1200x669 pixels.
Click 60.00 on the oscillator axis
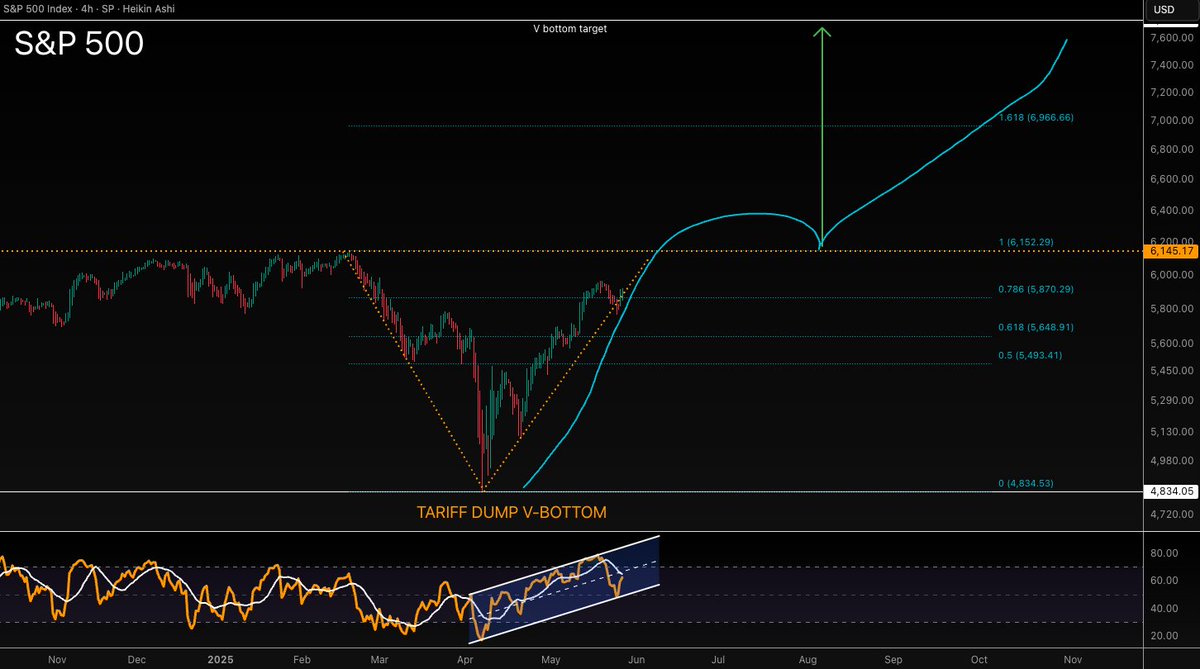(x=1165, y=579)
